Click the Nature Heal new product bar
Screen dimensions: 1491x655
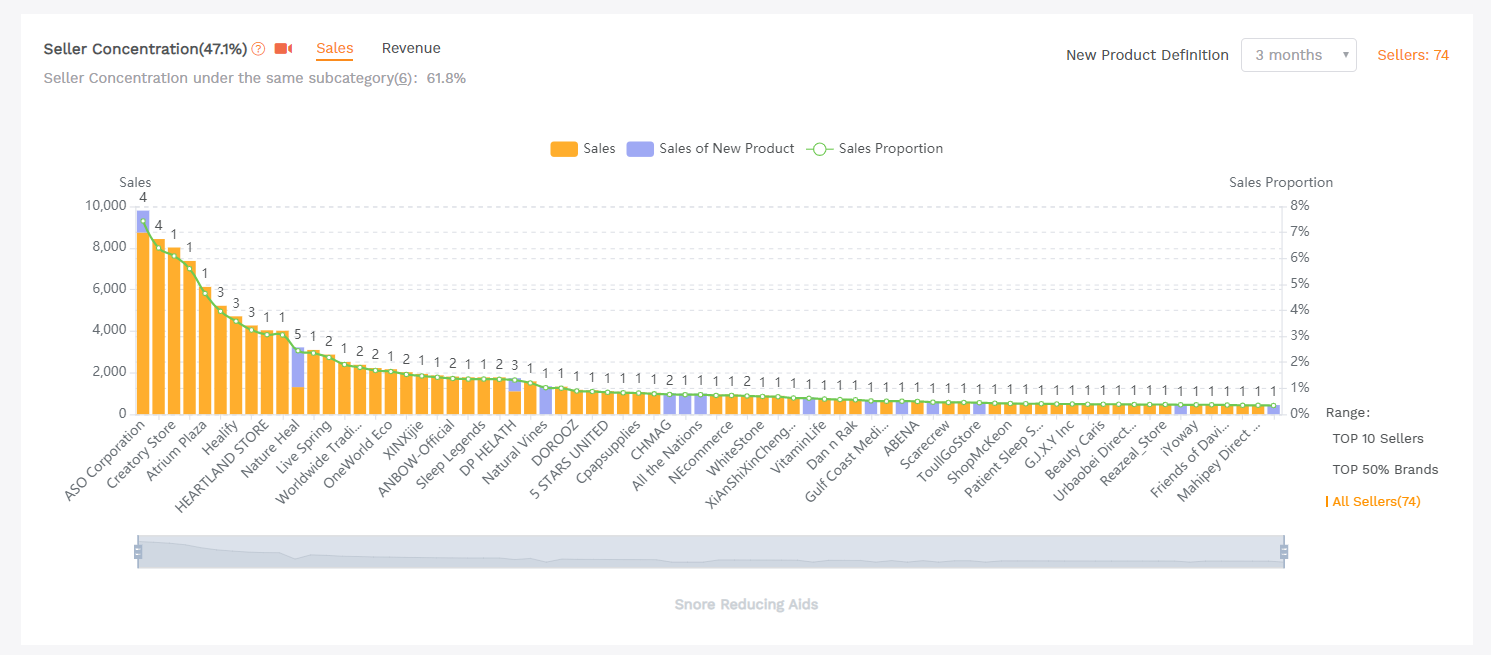click(x=298, y=367)
